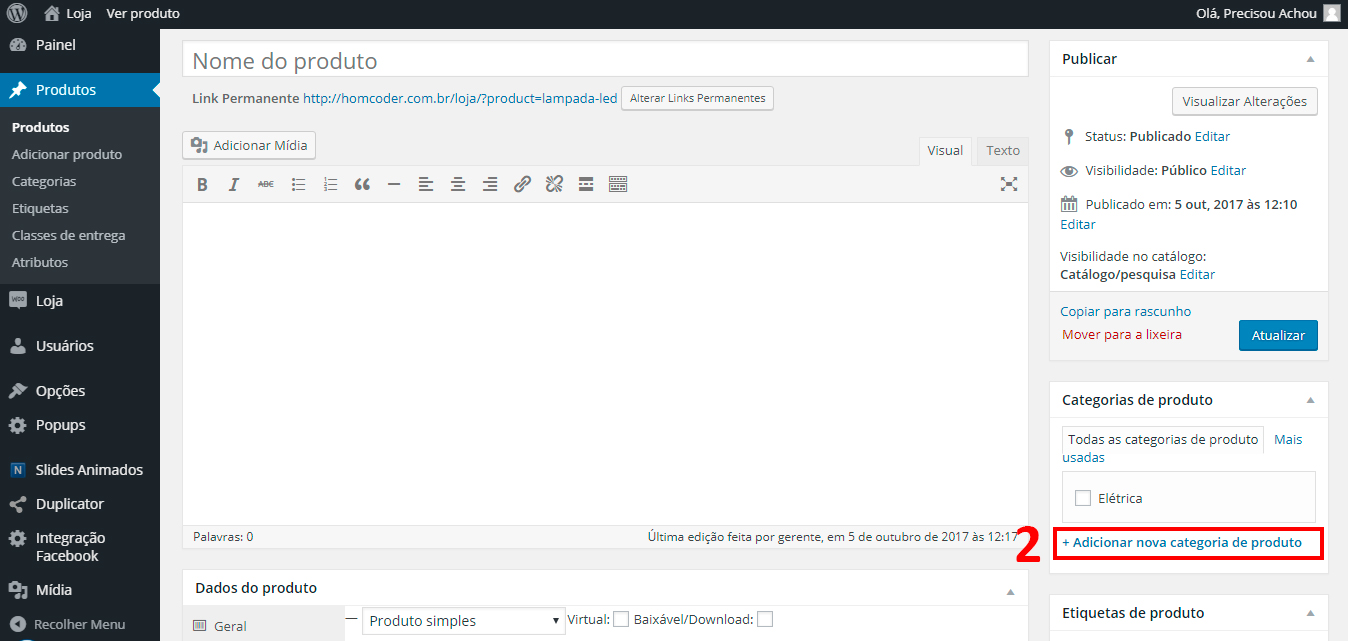Open the Produto simples type dropdown
Screen dimensions: 1348x641
point(463,621)
